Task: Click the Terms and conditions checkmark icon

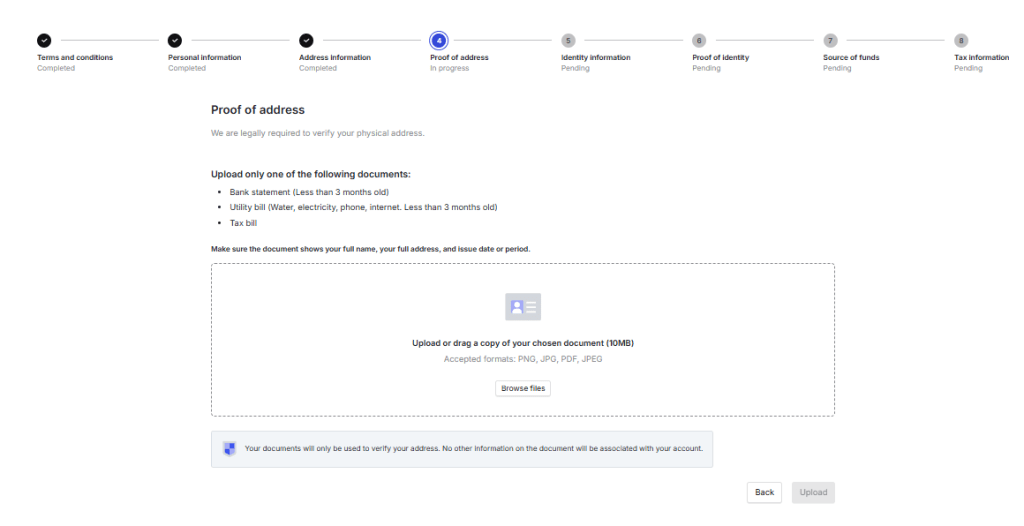Action: pos(44,41)
